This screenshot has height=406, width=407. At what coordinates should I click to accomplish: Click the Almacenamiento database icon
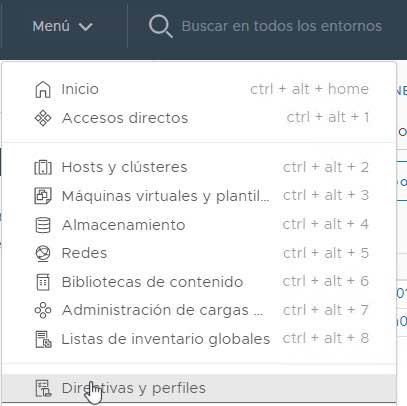click(x=43, y=225)
